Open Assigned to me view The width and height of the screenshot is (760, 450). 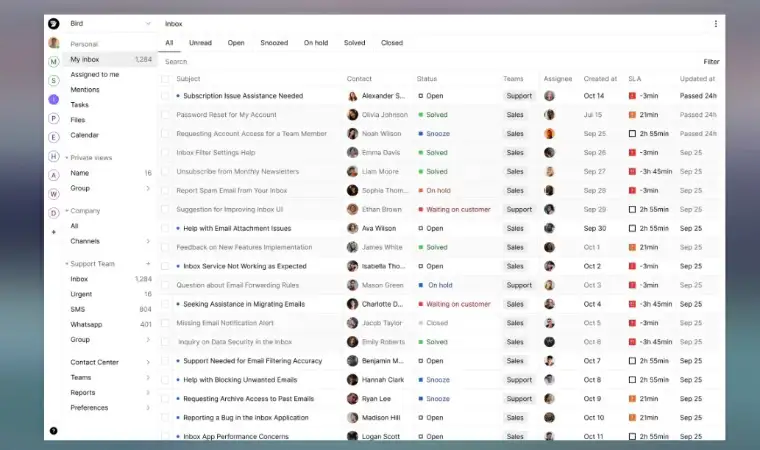pos(95,74)
